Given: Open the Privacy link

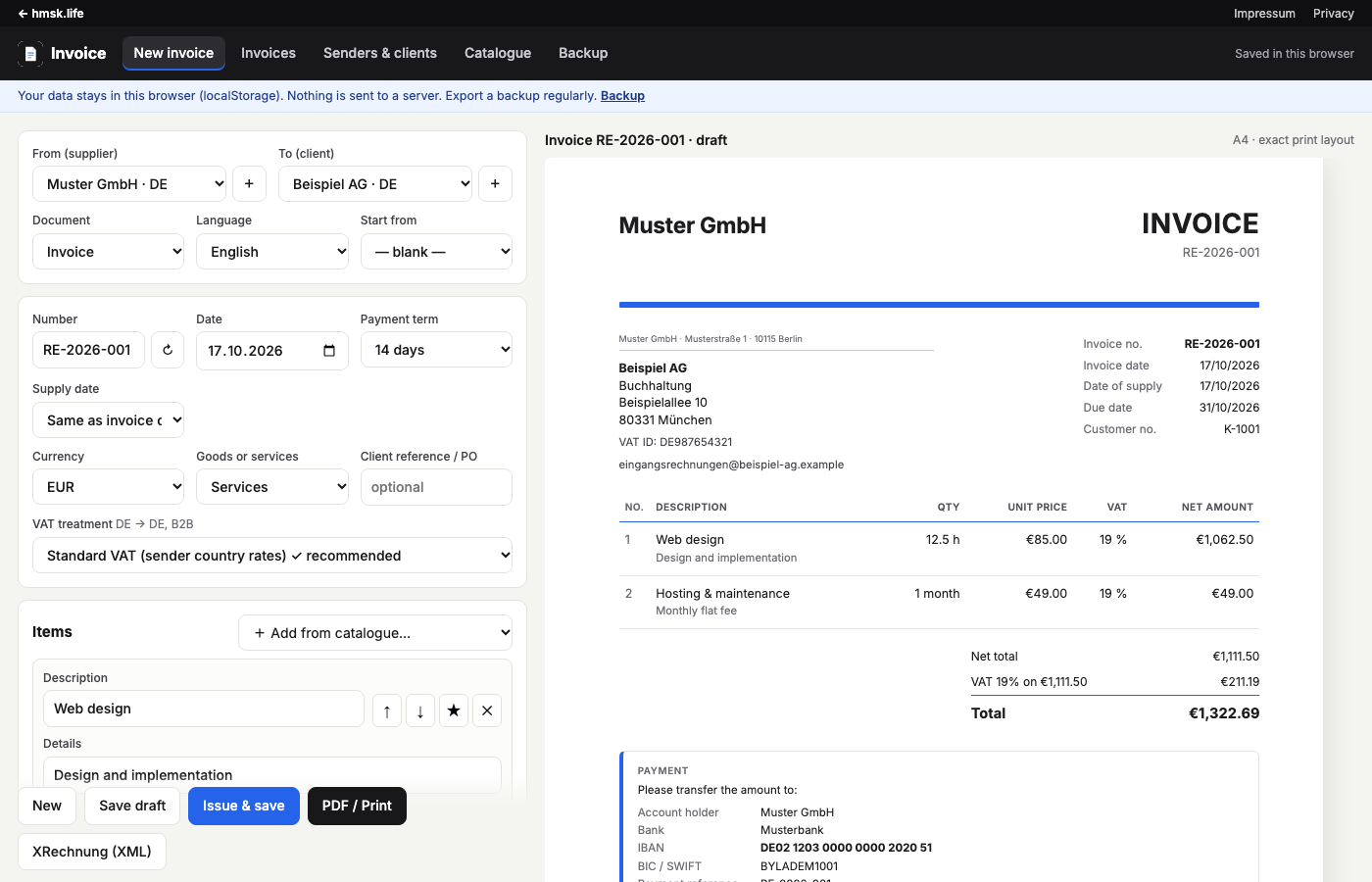Looking at the screenshot, I should click(x=1334, y=14).
